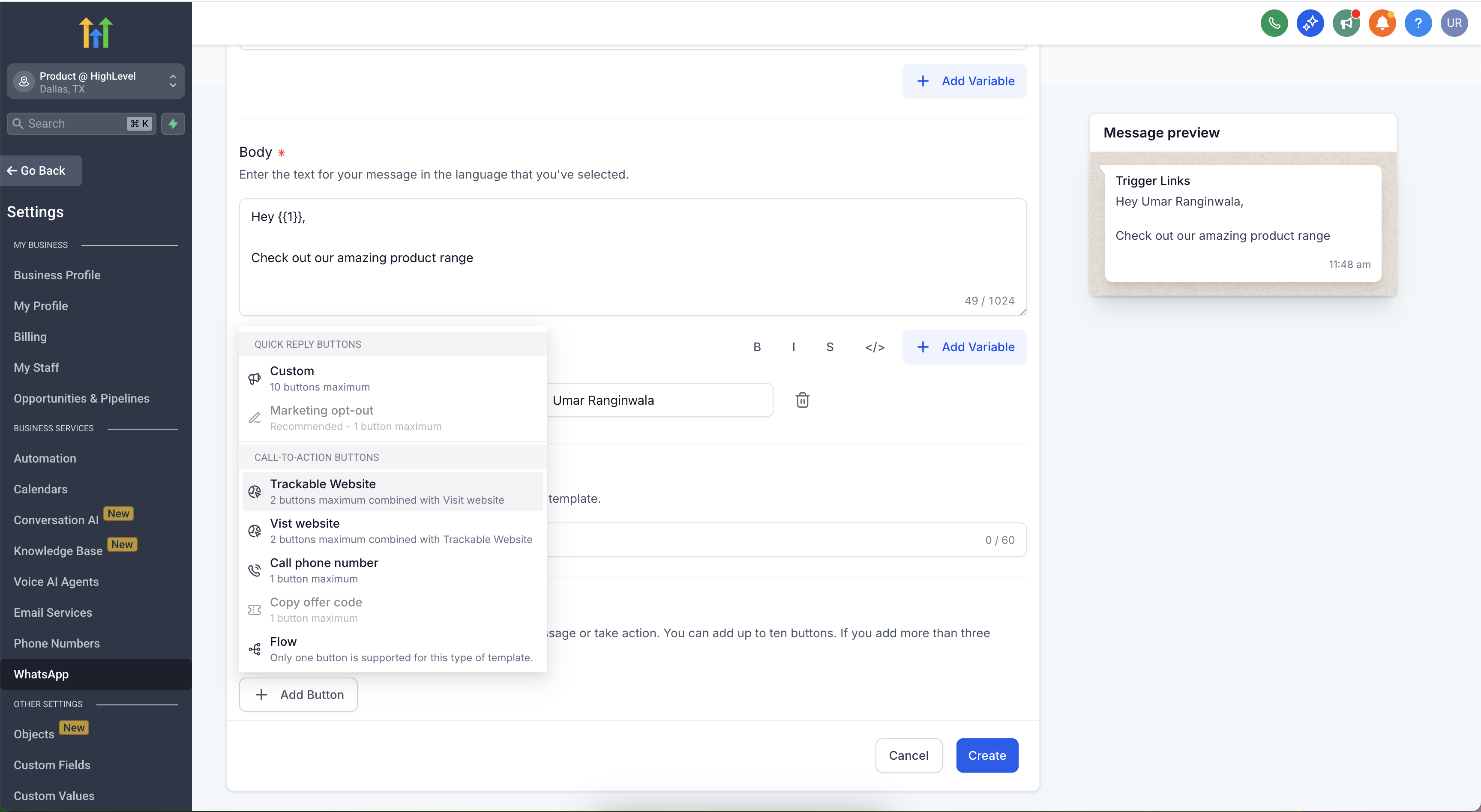Screen dimensions: 1481x812
Task: Apply code formatting with the </> icon
Action: 875,347
